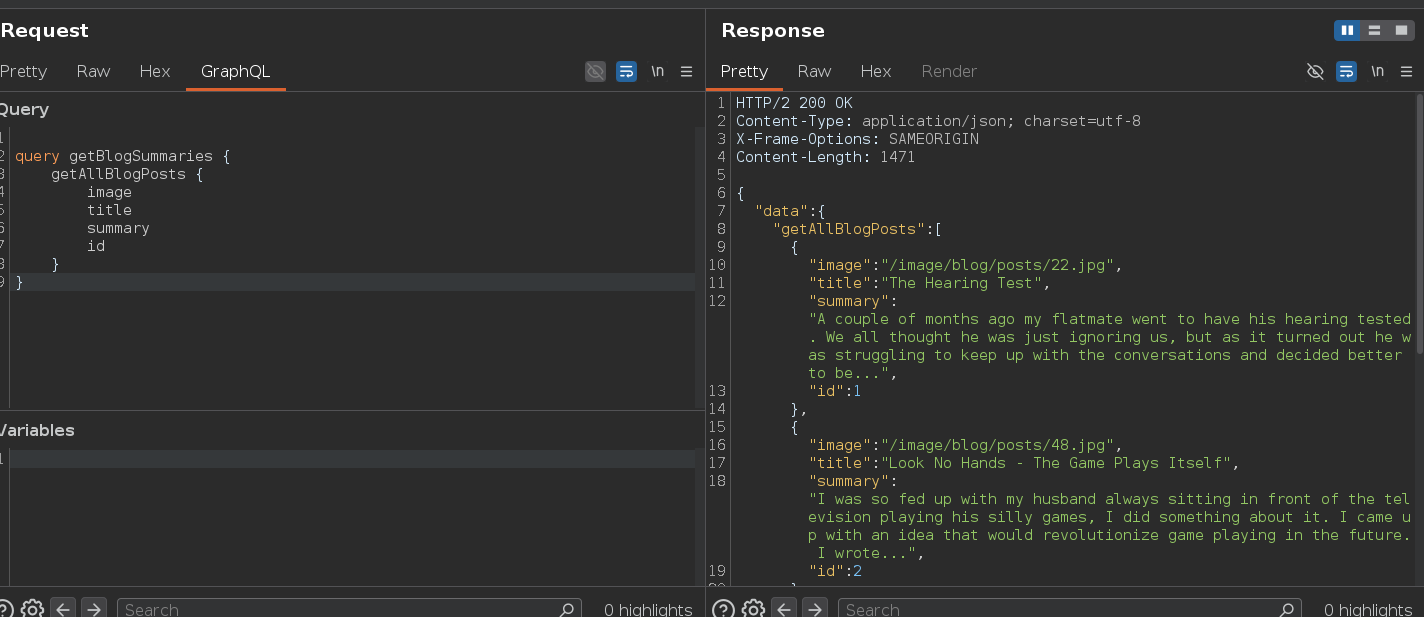Click the 'summary' field in Query editor

118,228
